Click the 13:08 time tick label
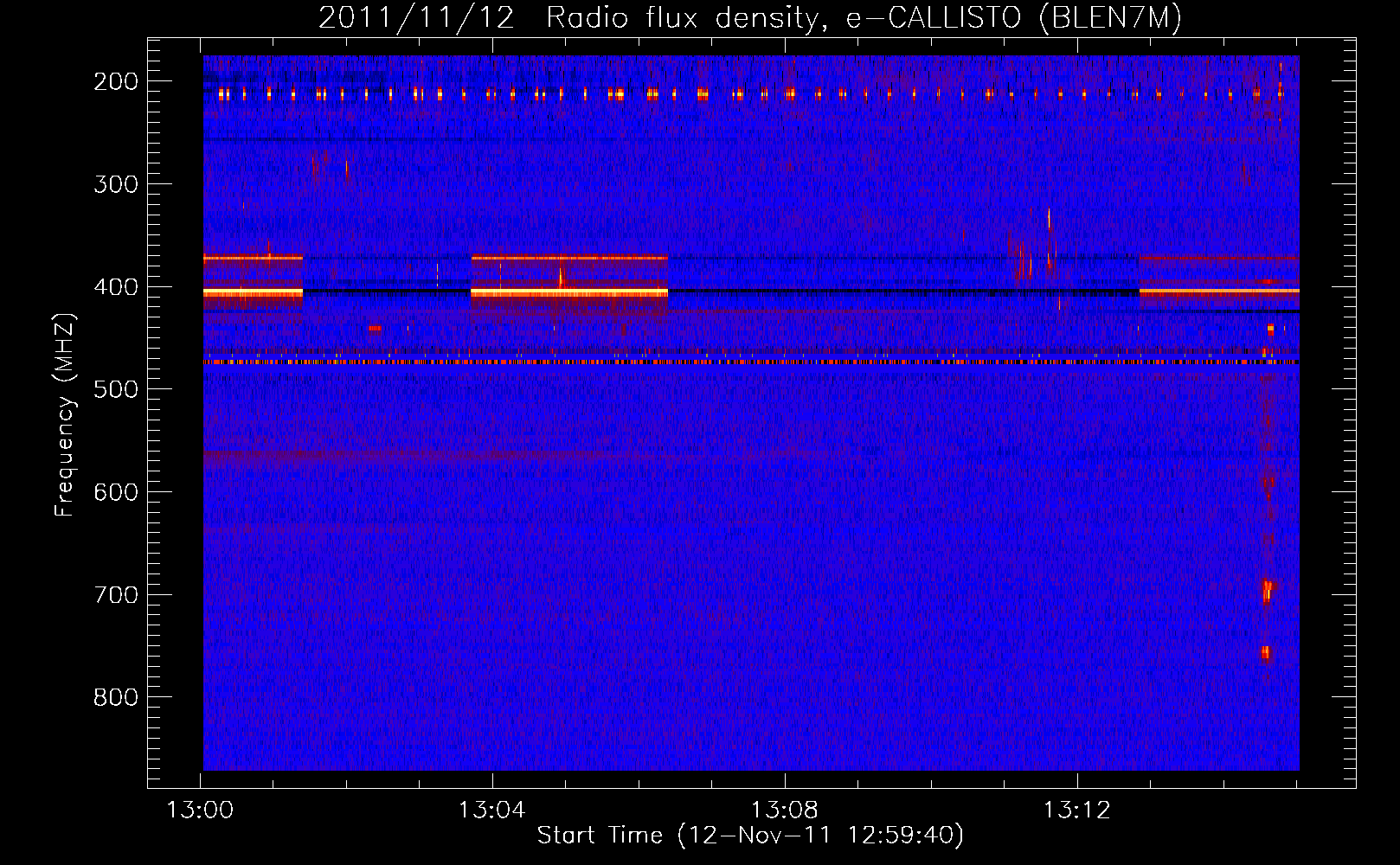 (x=785, y=811)
